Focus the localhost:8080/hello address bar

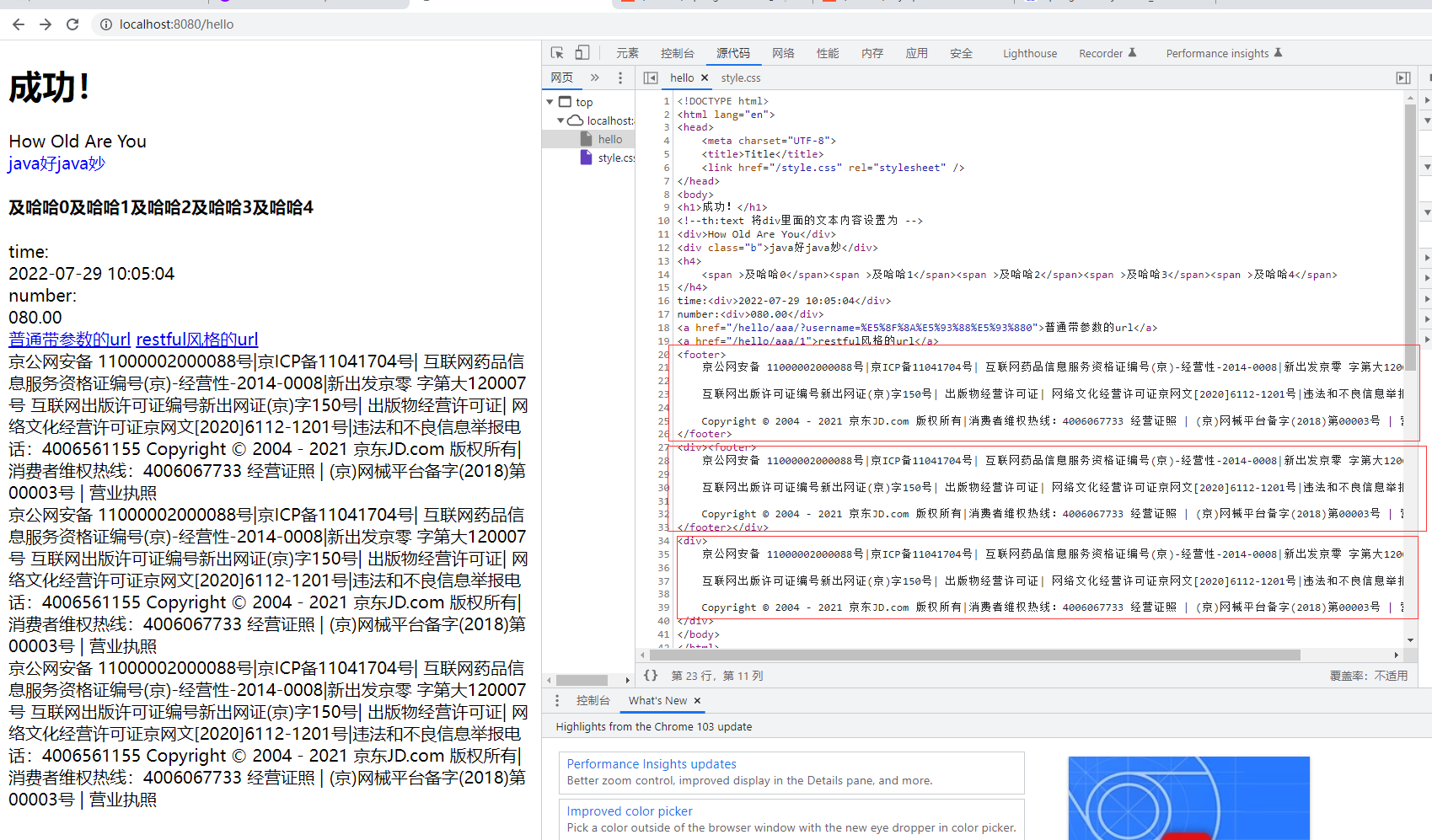(177, 24)
